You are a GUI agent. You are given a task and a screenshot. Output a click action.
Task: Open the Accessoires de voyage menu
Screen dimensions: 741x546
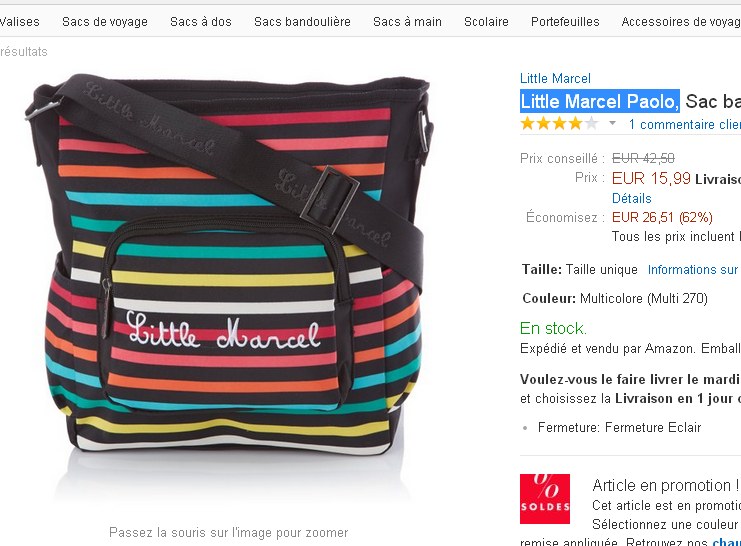681,22
